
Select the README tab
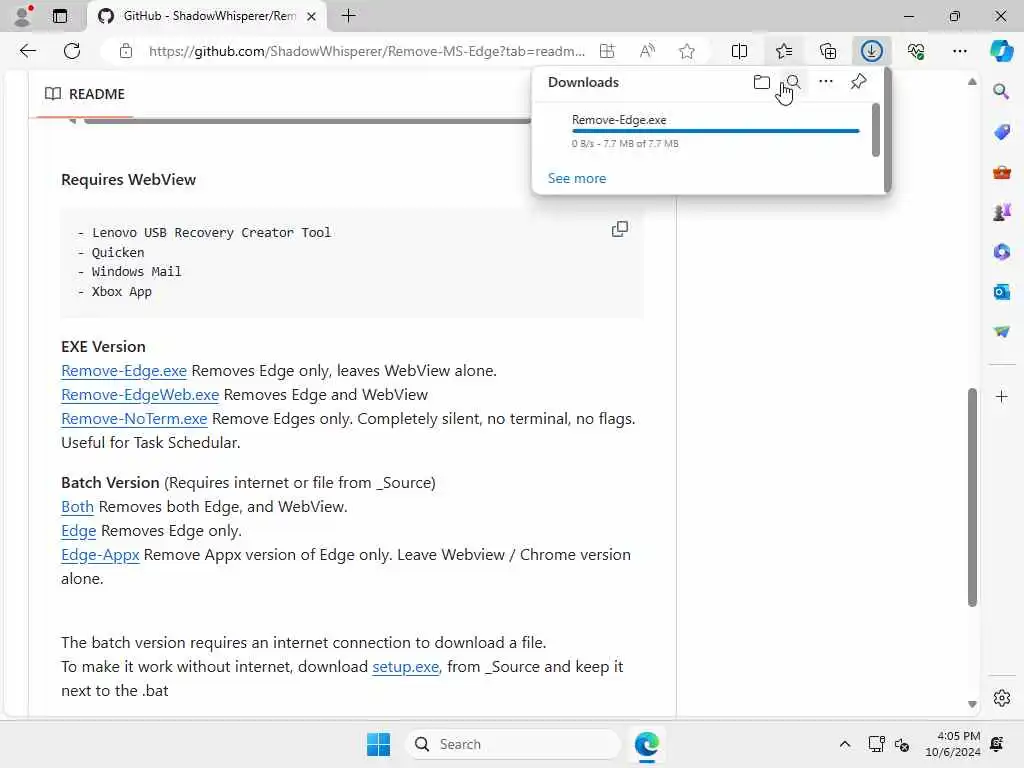point(84,94)
